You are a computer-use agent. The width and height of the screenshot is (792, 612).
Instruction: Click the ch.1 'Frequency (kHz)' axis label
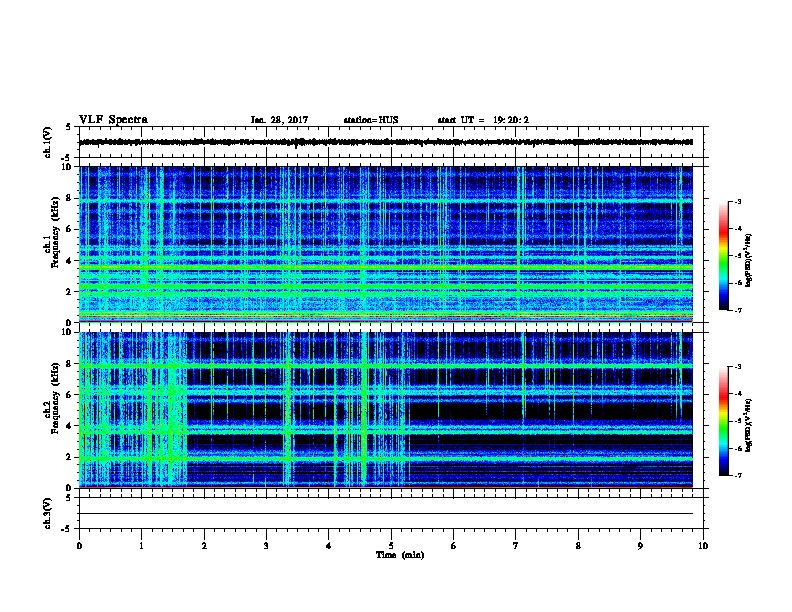[x=55, y=232]
